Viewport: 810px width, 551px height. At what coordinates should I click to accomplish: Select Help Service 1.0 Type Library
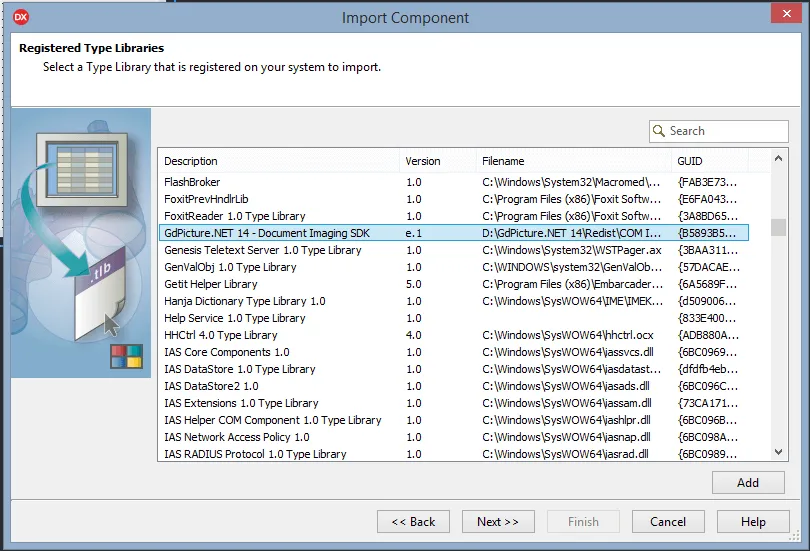pos(454,318)
